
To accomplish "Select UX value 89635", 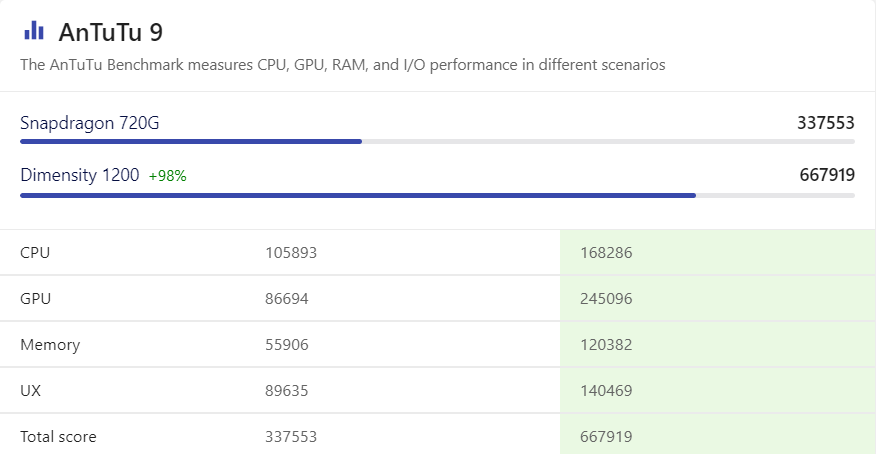I will [287, 390].
